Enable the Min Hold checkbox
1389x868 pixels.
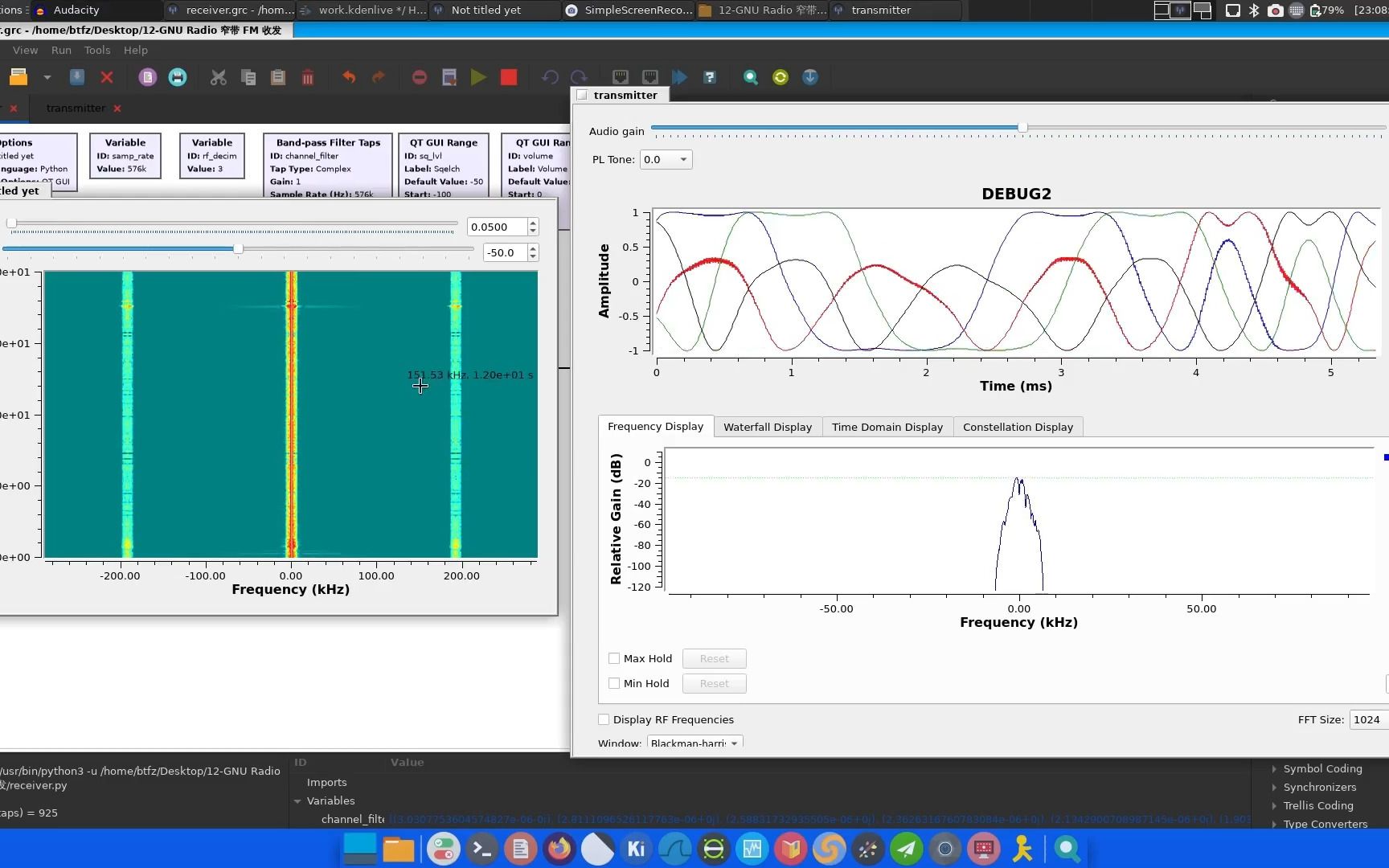[614, 683]
